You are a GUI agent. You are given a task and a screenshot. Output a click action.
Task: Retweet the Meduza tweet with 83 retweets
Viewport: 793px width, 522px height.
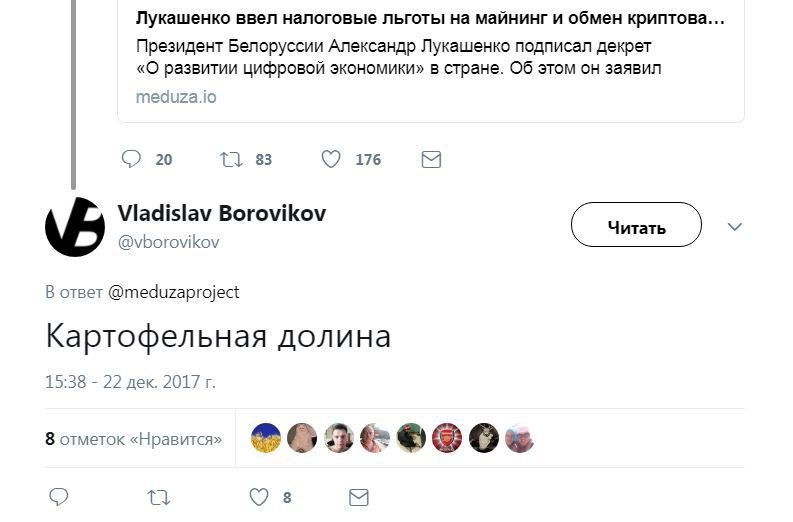pos(231,159)
